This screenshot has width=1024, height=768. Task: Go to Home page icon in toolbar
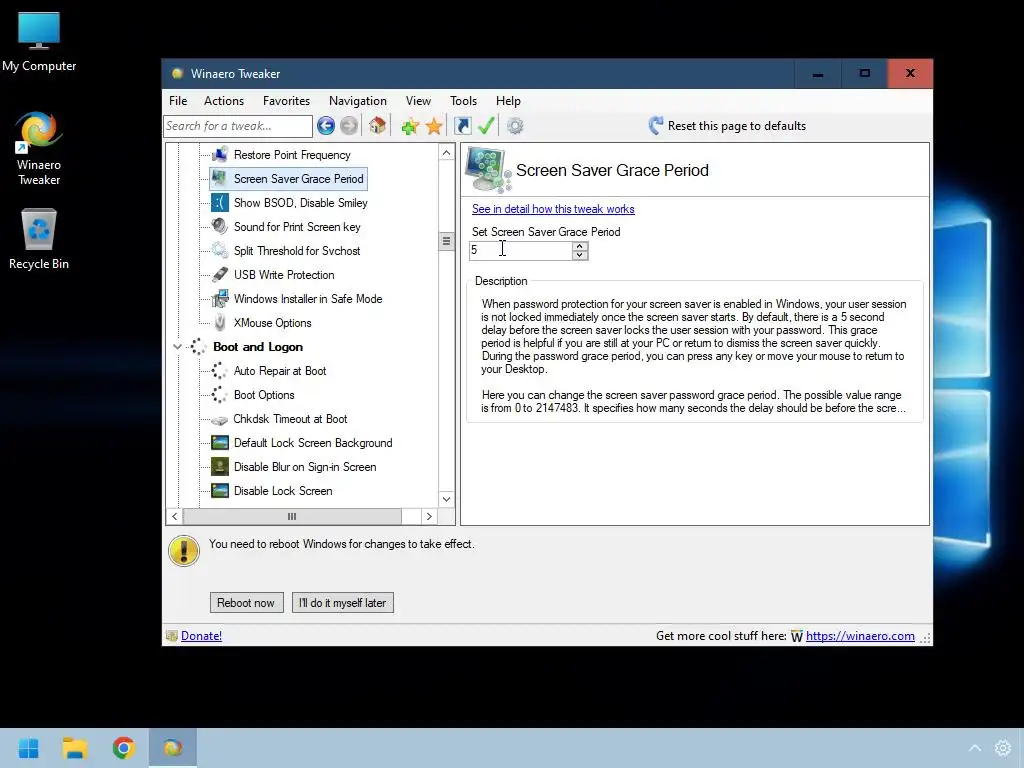point(377,125)
